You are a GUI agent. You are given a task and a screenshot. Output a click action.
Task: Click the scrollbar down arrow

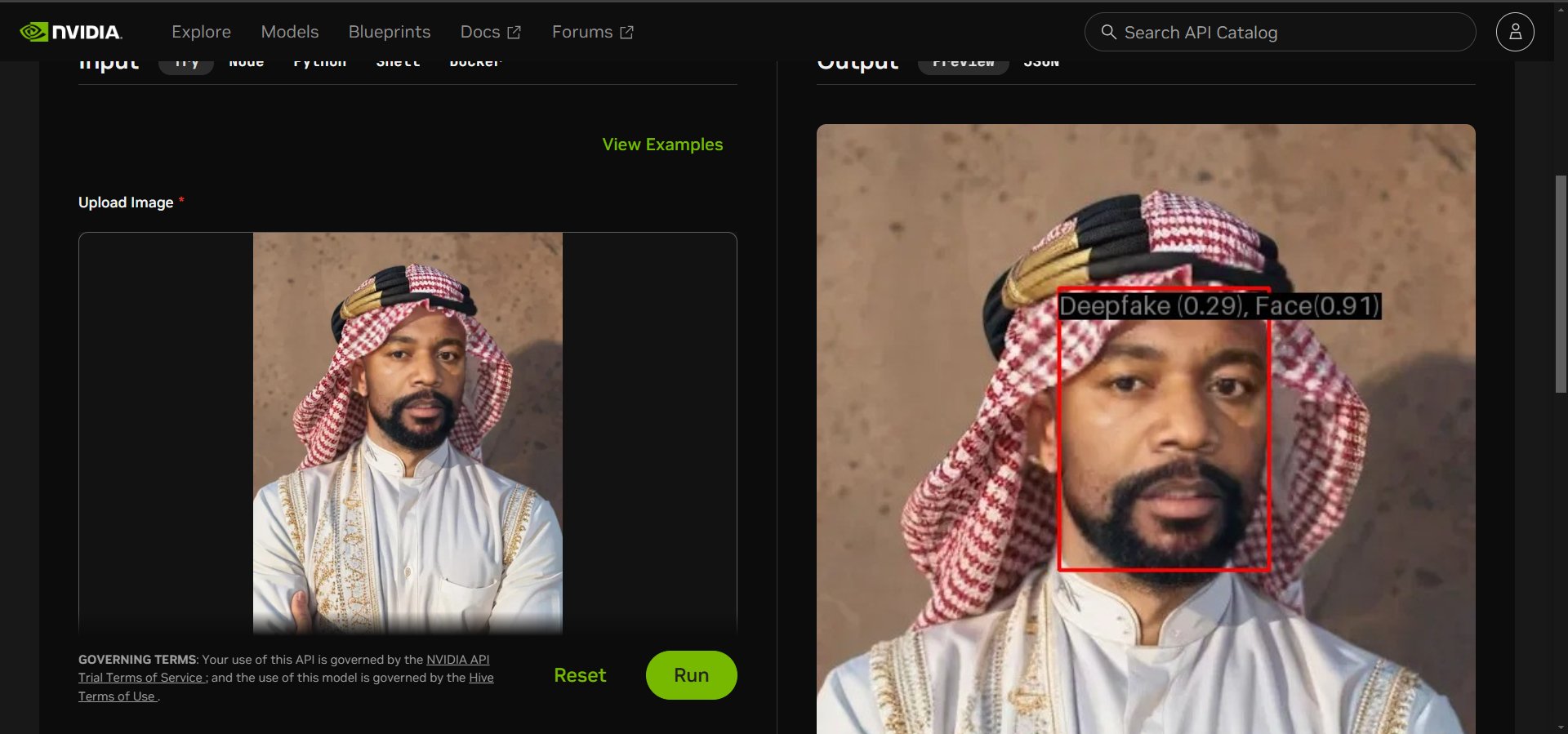tap(1561, 727)
